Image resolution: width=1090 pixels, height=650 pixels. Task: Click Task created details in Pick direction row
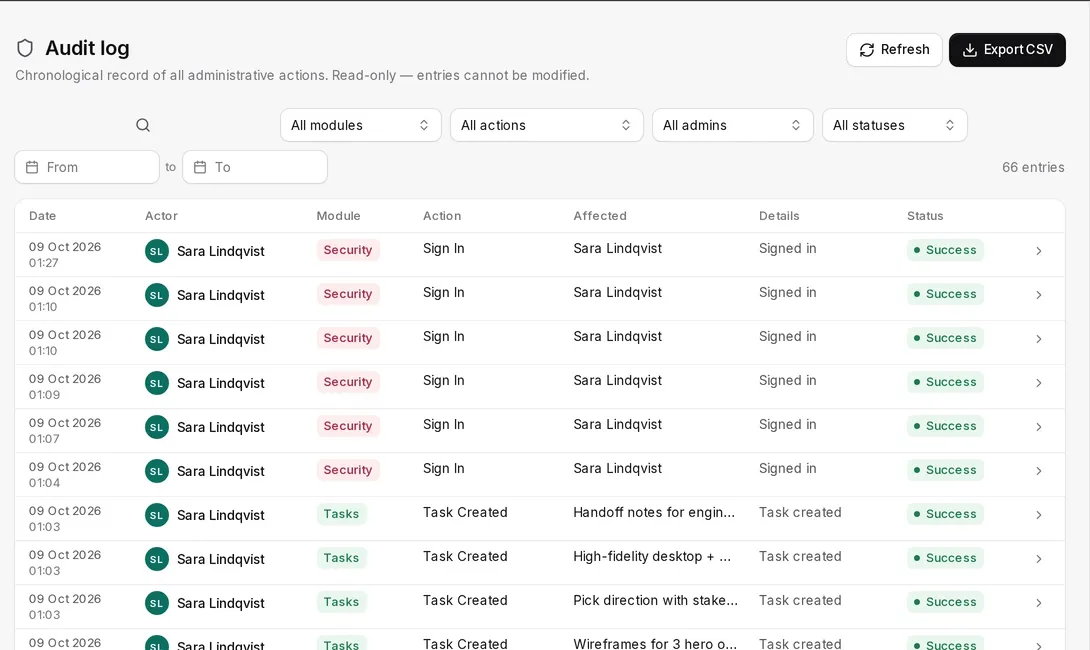(800, 601)
